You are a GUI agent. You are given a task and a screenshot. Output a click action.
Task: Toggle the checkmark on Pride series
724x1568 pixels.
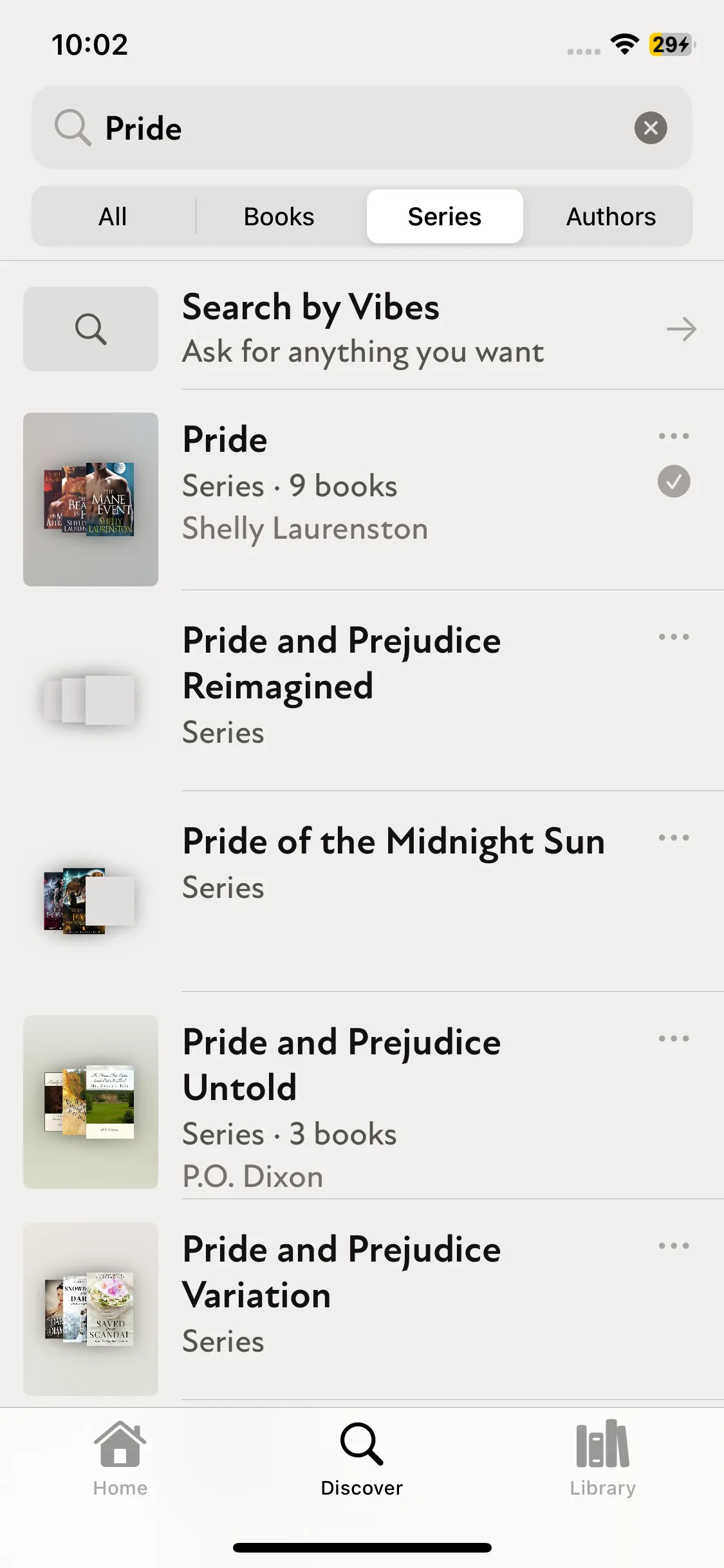[x=674, y=481]
